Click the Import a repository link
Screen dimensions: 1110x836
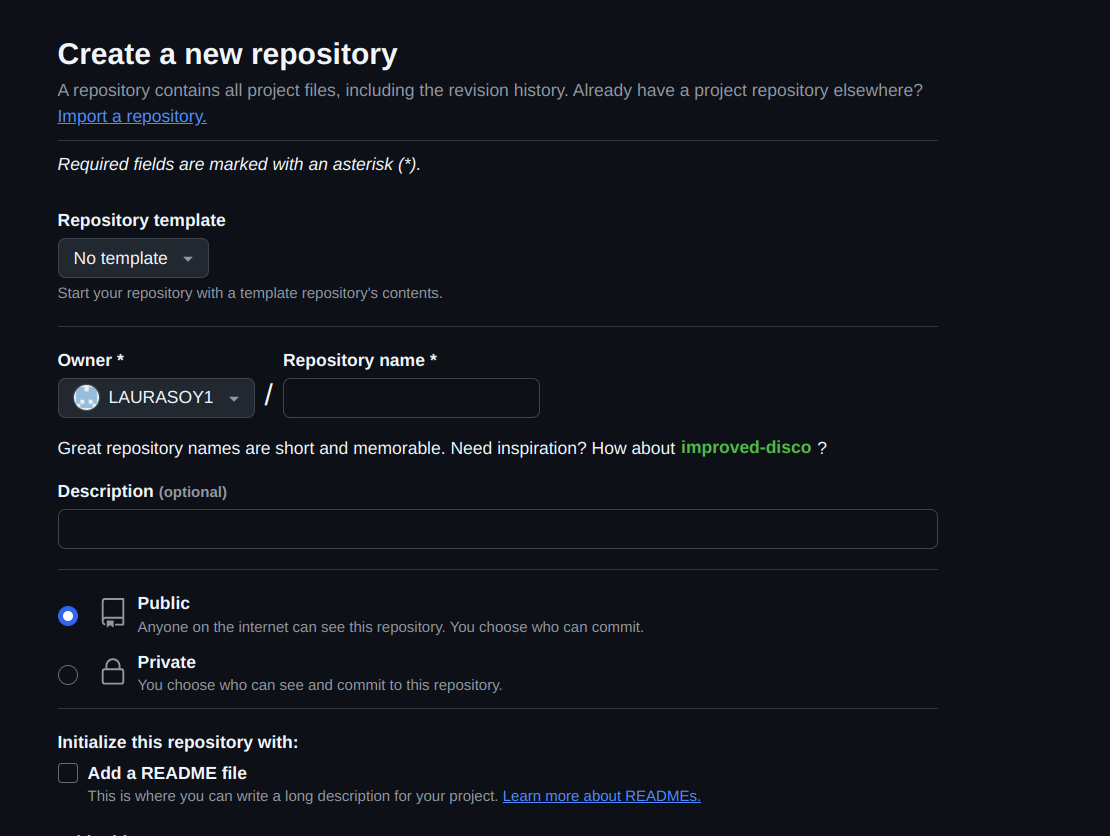131,116
